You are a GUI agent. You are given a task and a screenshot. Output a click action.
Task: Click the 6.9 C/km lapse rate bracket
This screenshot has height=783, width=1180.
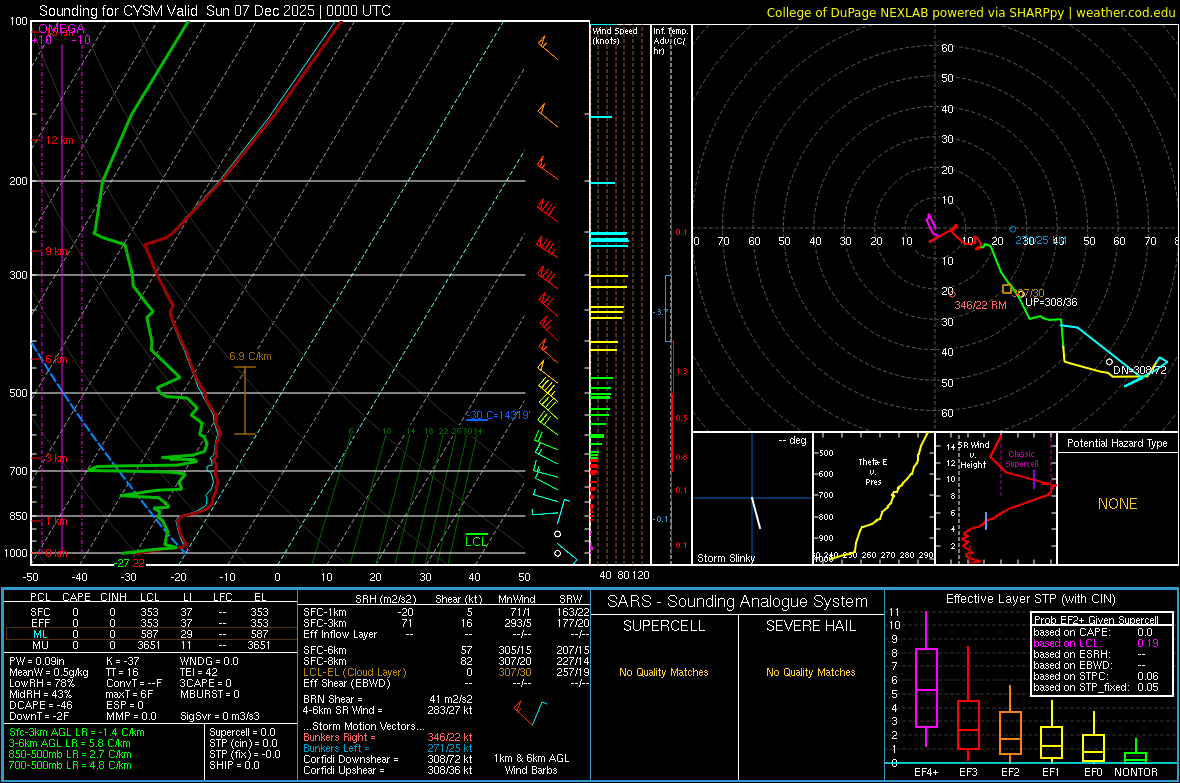pos(245,401)
